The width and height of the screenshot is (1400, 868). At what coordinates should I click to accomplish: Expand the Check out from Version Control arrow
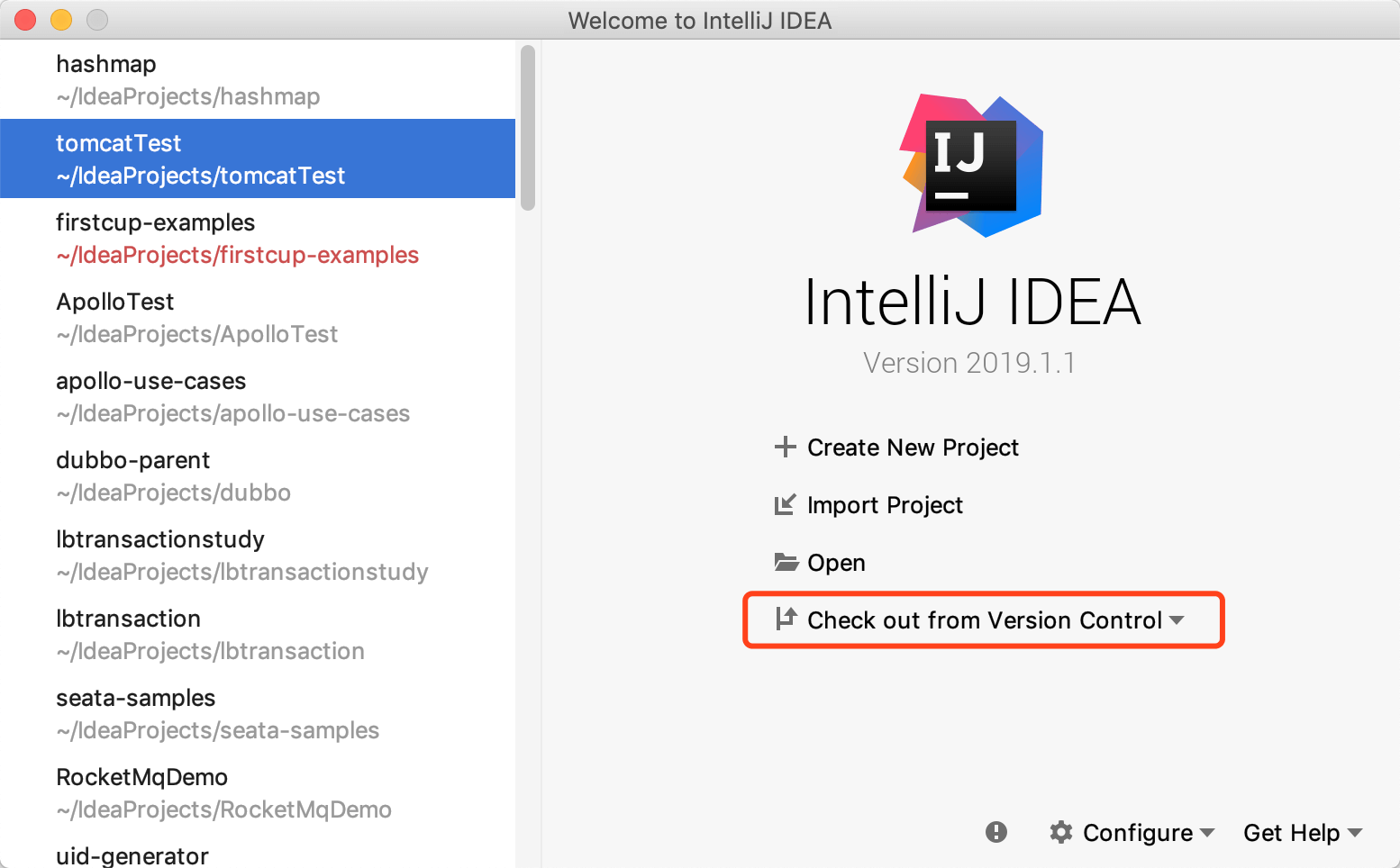point(1177,620)
